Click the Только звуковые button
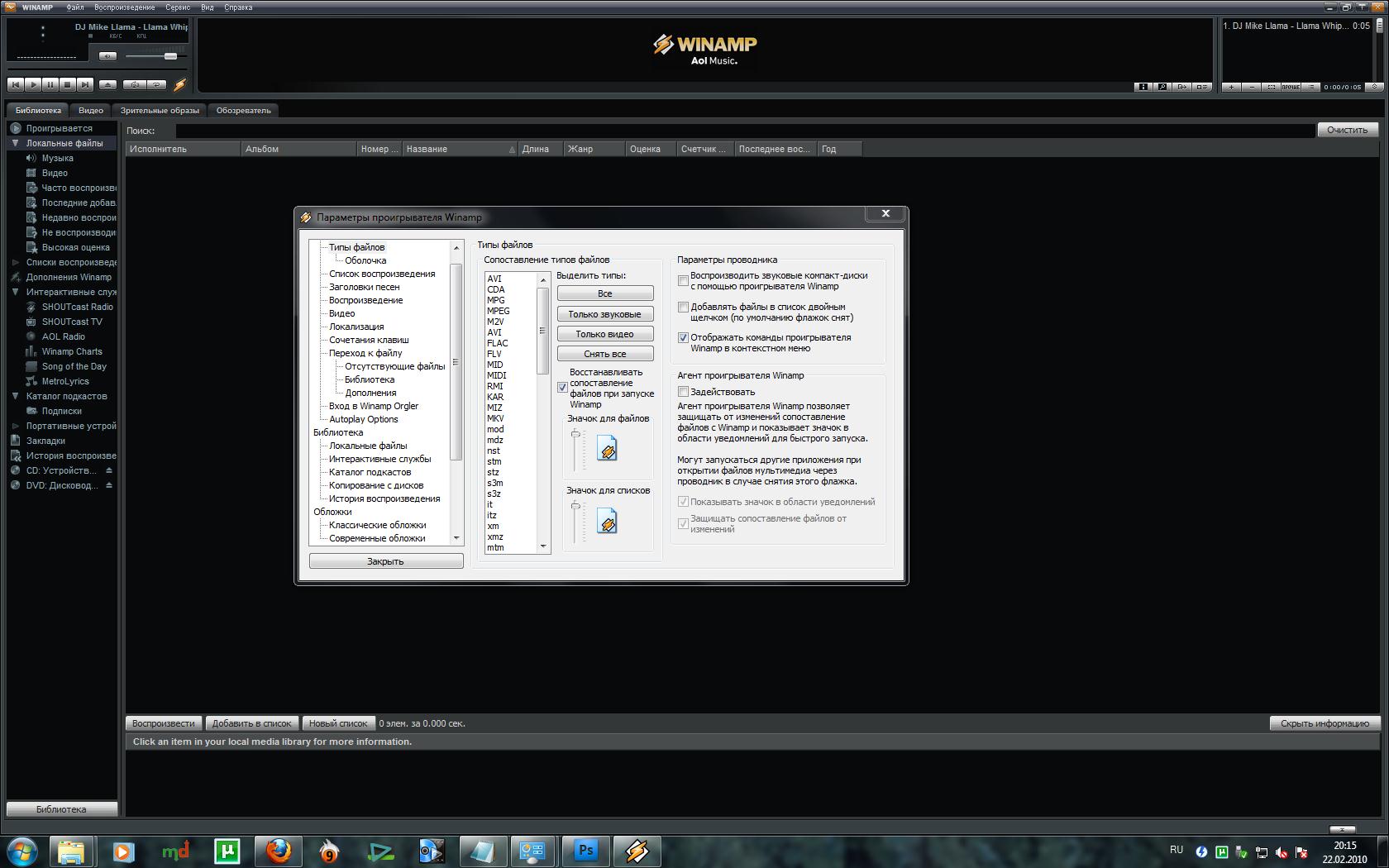Image resolution: width=1389 pixels, height=868 pixels. click(605, 314)
